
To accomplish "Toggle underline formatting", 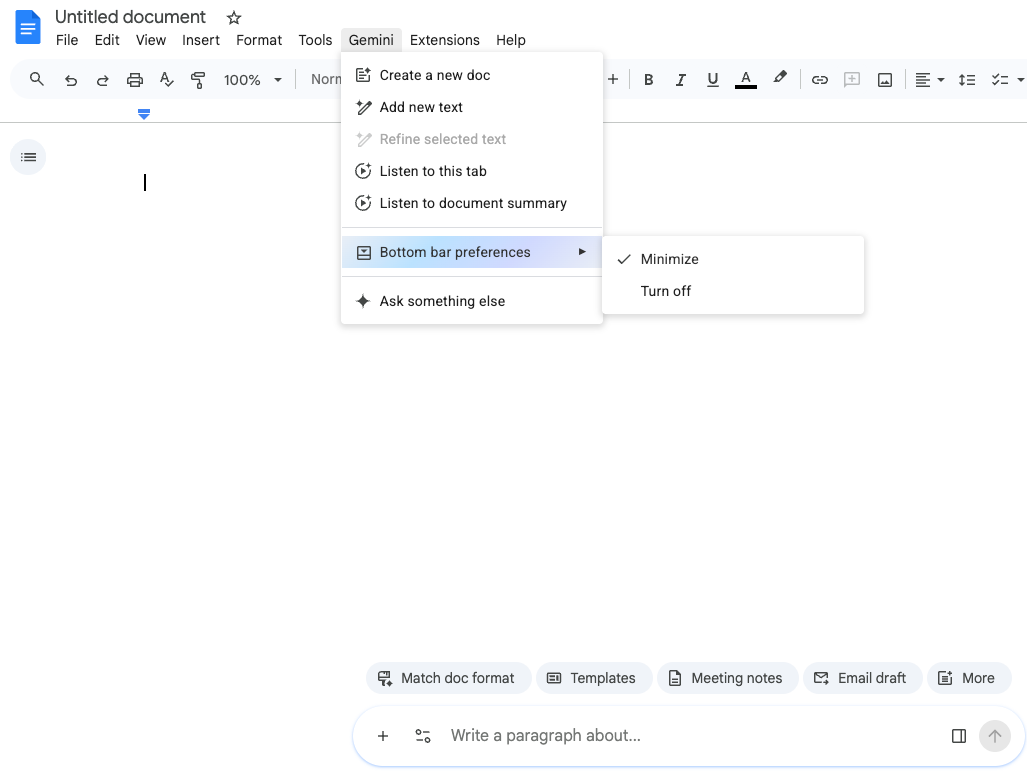I will pos(713,80).
